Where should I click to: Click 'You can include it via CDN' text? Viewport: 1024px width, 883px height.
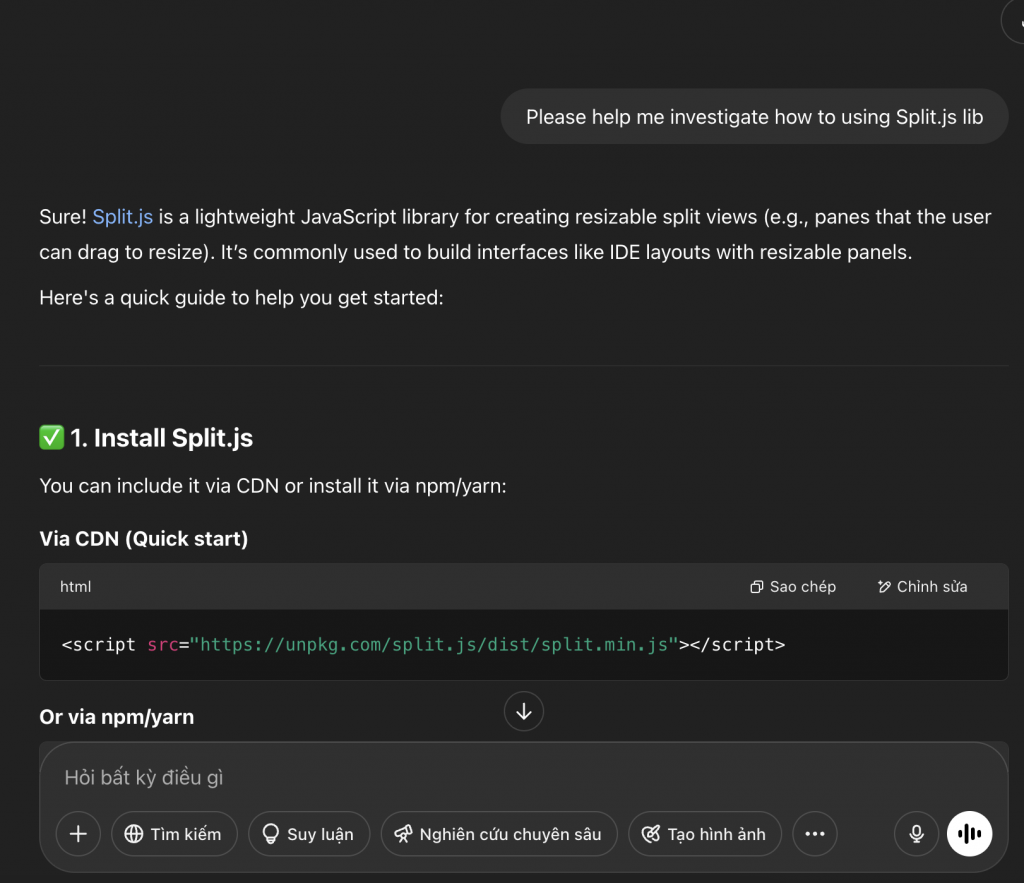coord(273,486)
